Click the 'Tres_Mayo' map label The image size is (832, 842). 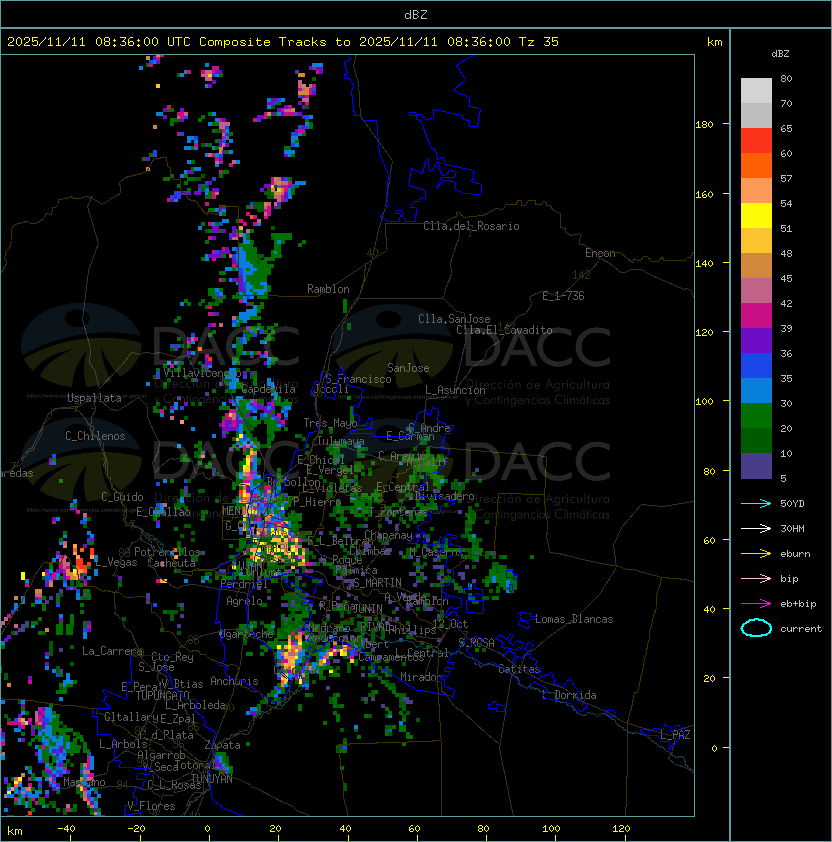tap(330, 423)
